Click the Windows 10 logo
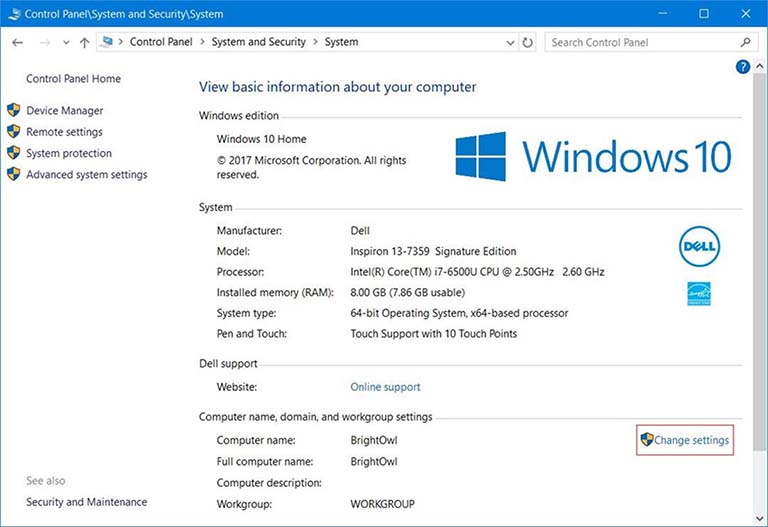 pos(593,157)
